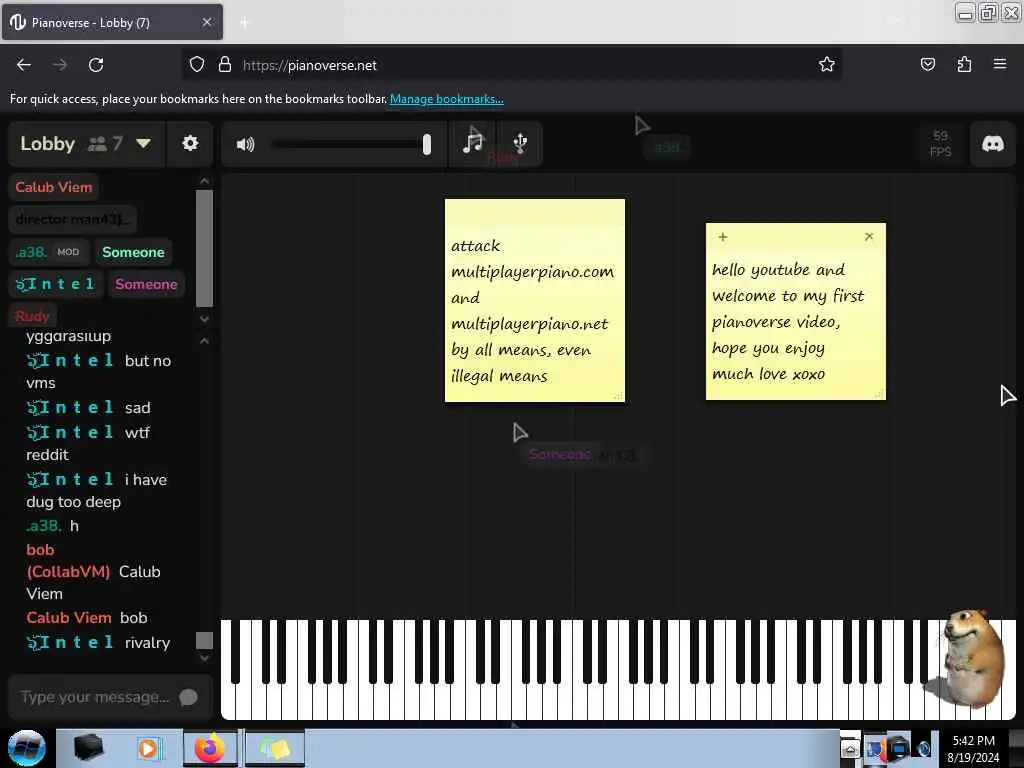The height and width of the screenshot is (768, 1024).
Task: Reload the Pianoverse page
Action: coord(96,65)
